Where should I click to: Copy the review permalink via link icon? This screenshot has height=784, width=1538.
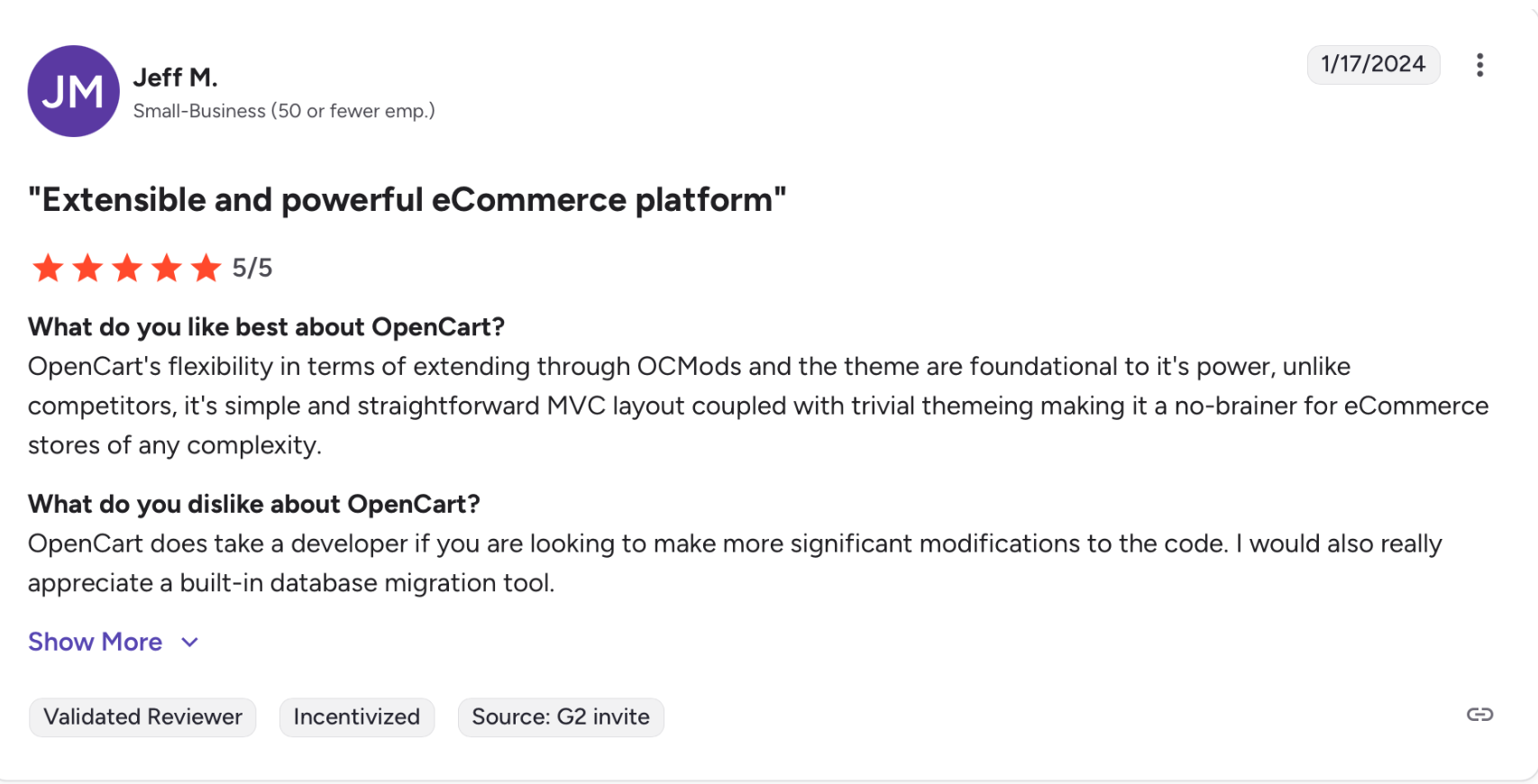click(1479, 715)
